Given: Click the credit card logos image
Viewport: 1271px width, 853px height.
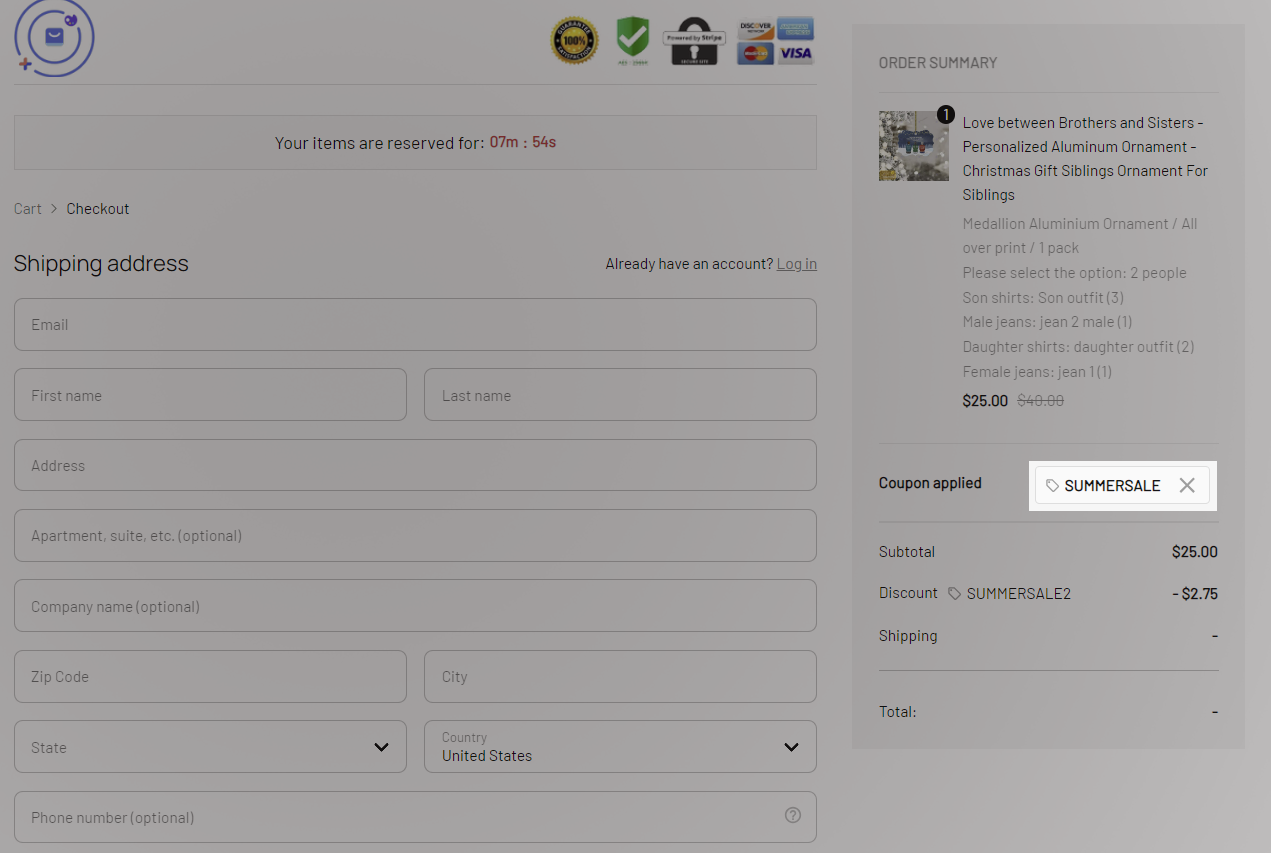Looking at the screenshot, I should (775, 41).
